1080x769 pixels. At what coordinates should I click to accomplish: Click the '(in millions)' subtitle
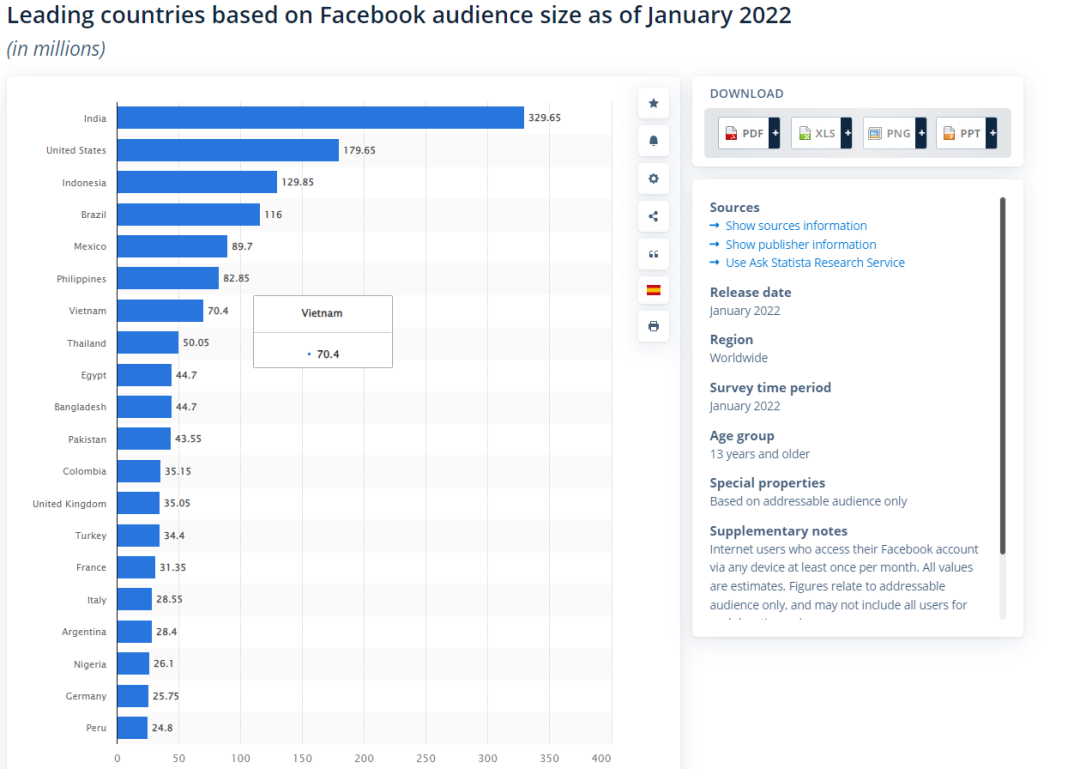point(56,49)
